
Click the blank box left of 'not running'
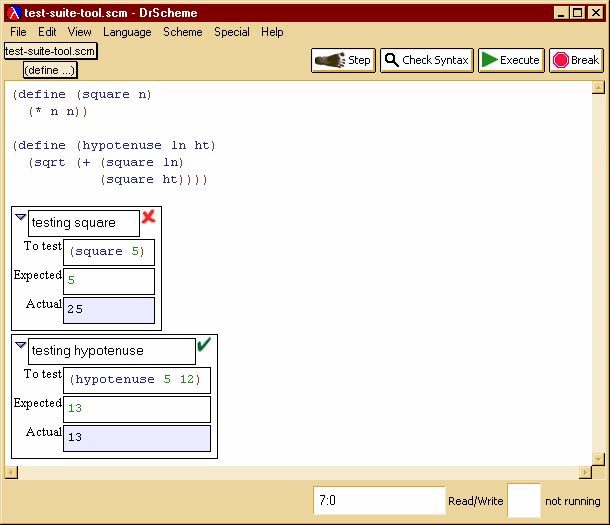524,500
